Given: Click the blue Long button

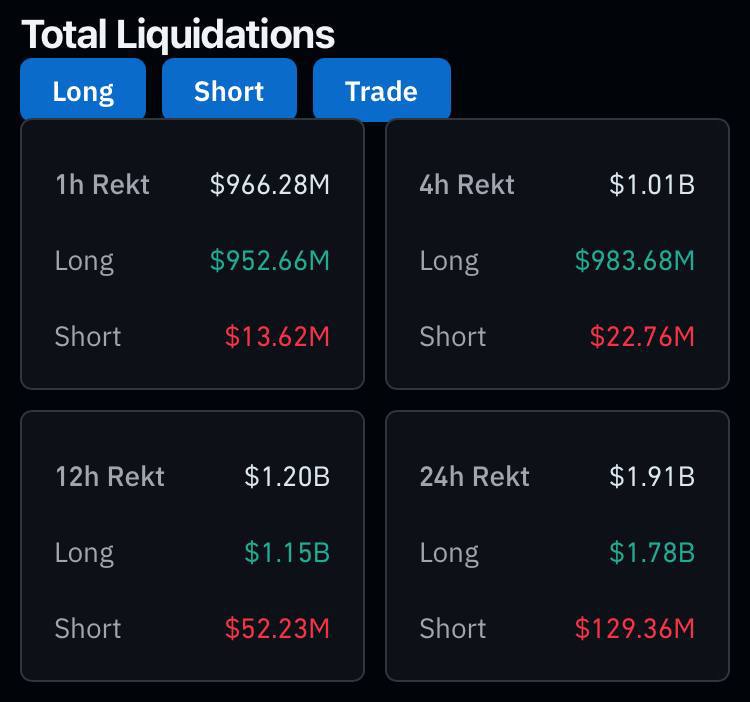Looking at the screenshot, I should click(x=83, y=91).
